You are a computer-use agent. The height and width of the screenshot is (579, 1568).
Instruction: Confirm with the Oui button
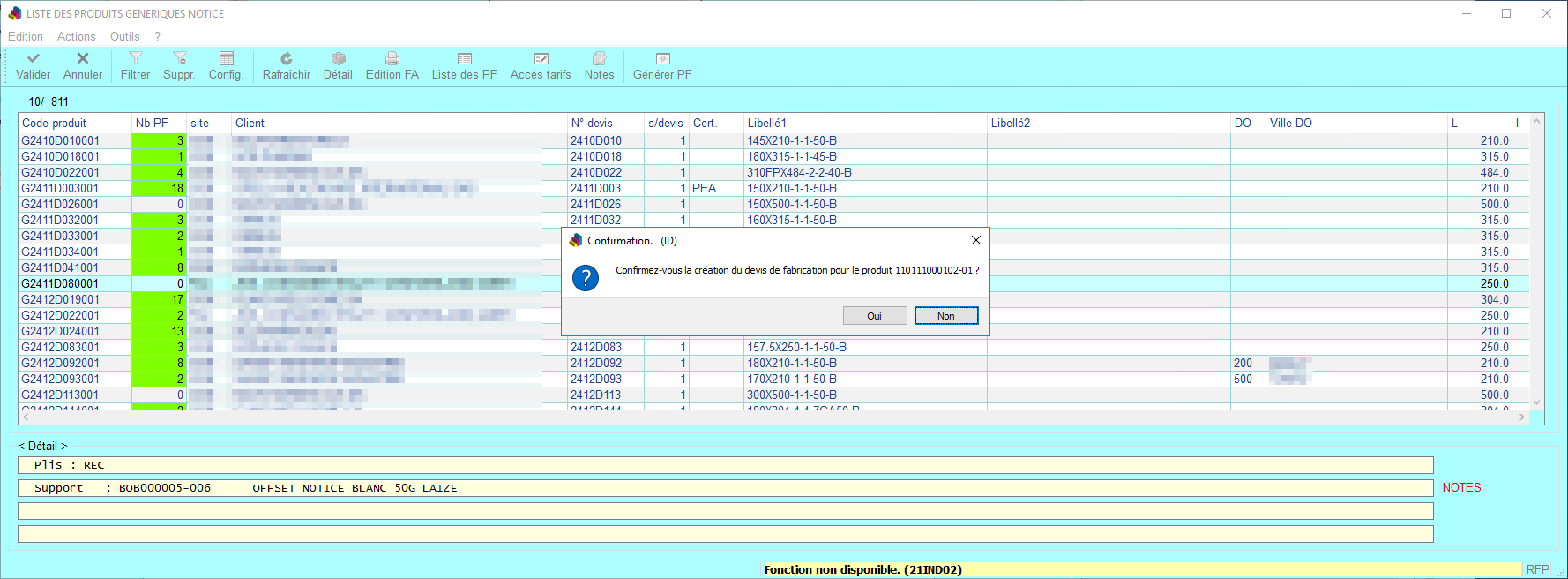coord(875,316)
